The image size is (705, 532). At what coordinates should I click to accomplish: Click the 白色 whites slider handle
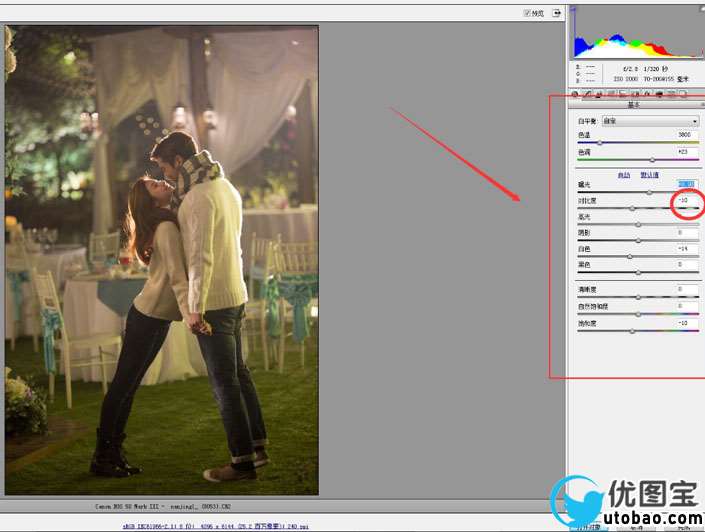(629, 257)
